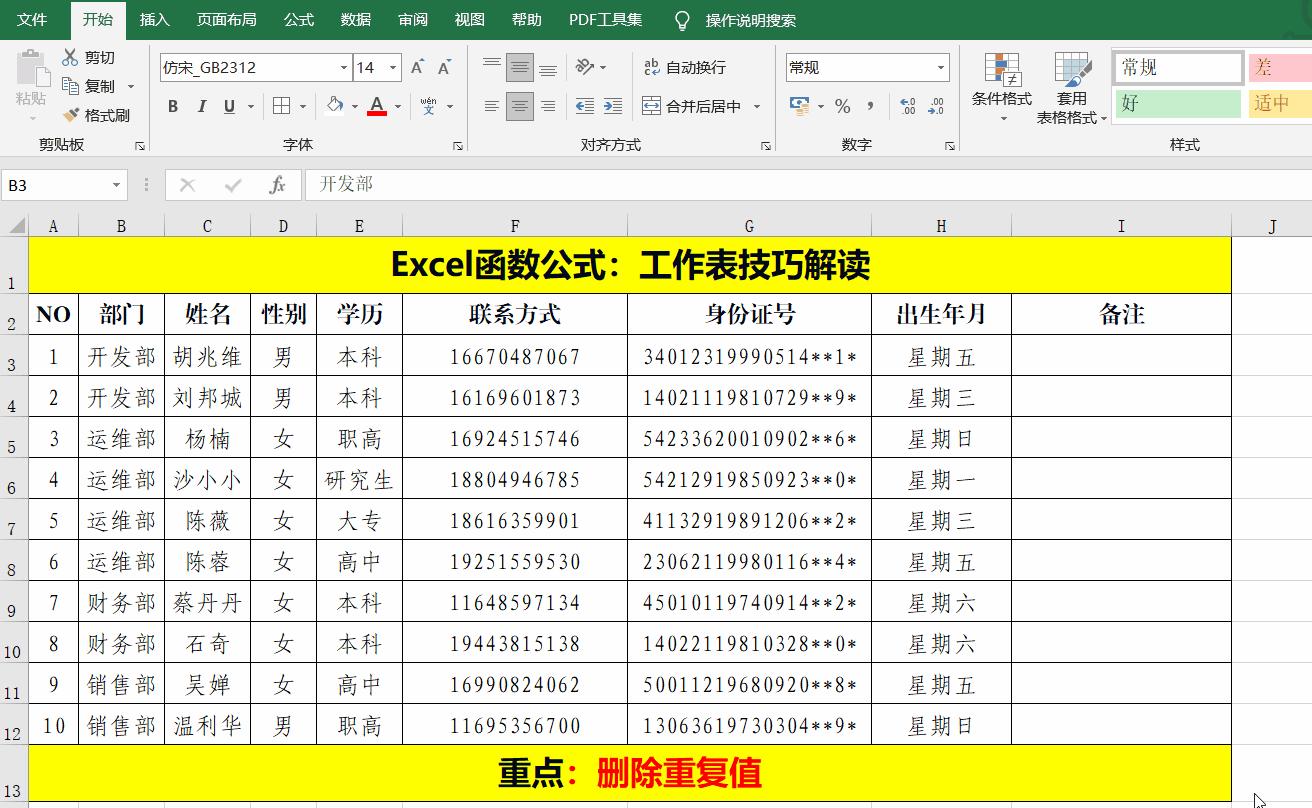Open the Merge & Center (合并后居中) dropdown arrow
1312x808 pixels.
[757, 107]
